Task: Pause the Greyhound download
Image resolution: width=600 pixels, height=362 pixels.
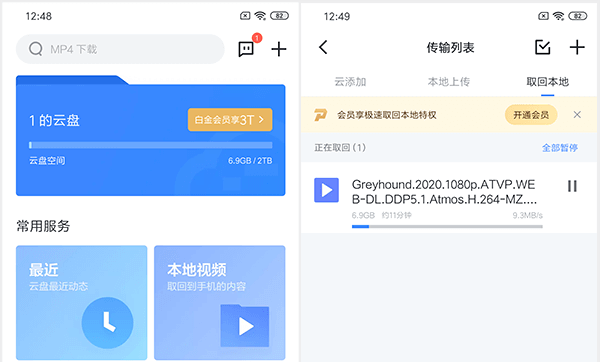Action: 572,186
